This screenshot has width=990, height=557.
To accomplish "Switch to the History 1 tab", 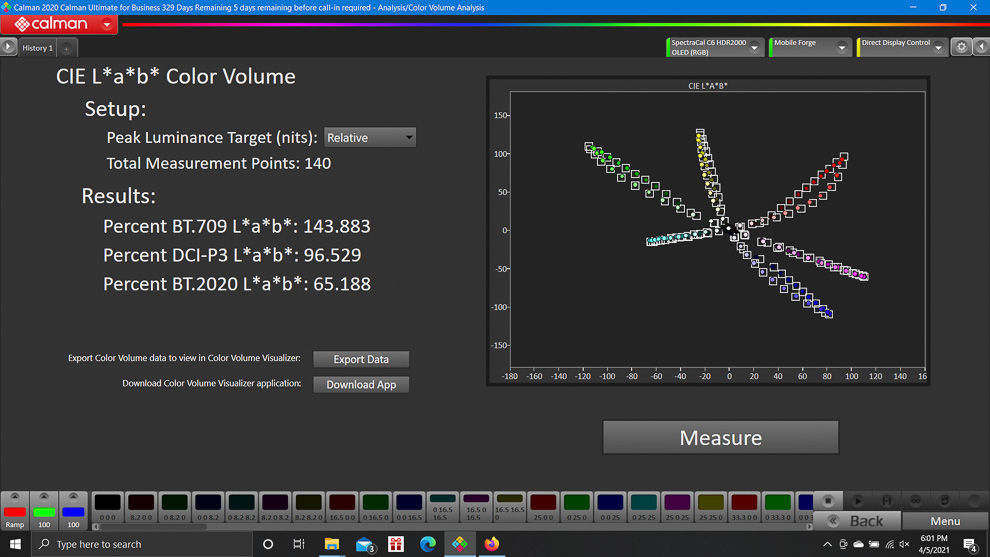I will pos(37,48).
